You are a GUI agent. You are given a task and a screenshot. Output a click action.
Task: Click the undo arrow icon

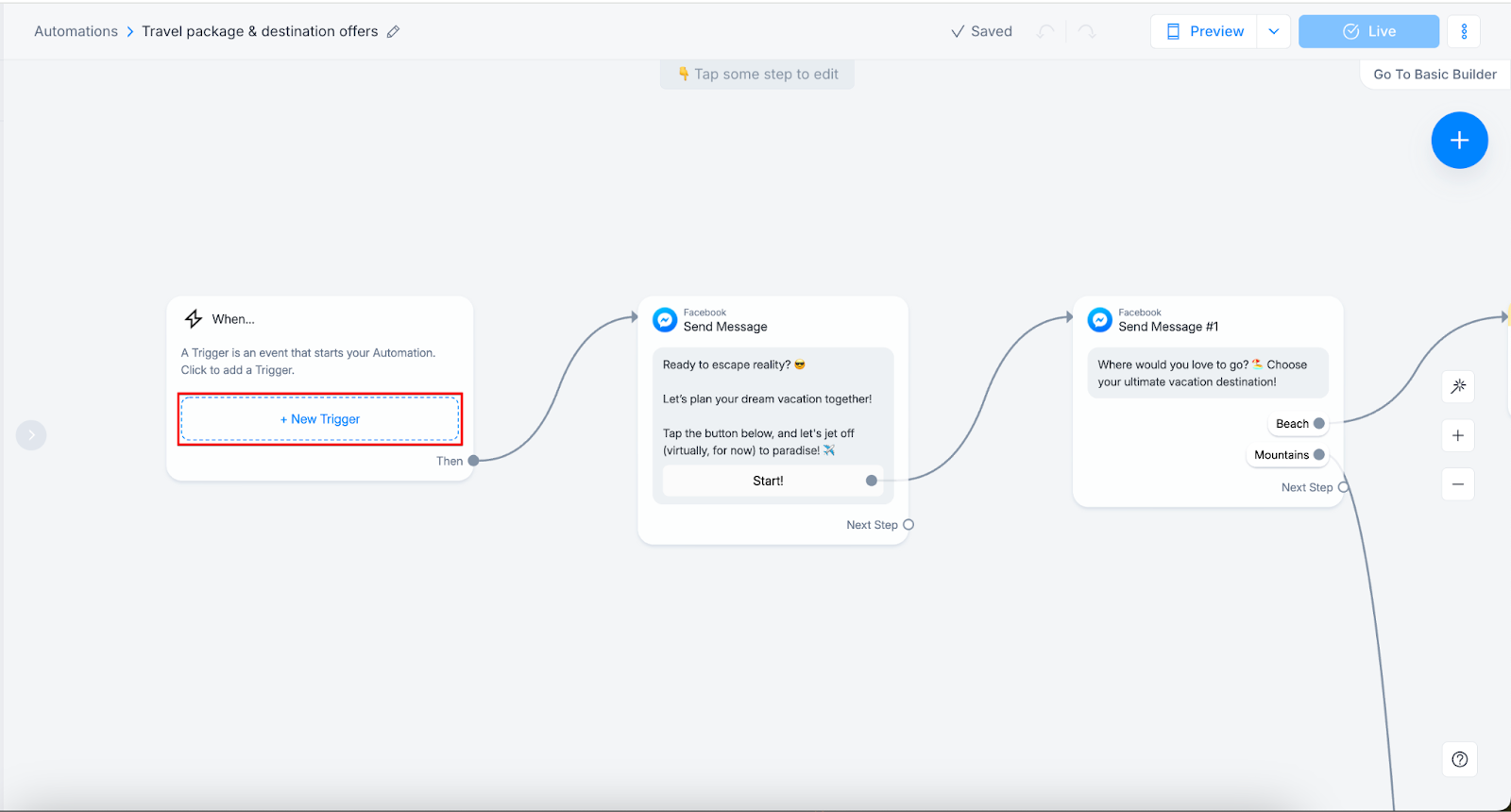pyautogui.click(x=1045, y=31)
